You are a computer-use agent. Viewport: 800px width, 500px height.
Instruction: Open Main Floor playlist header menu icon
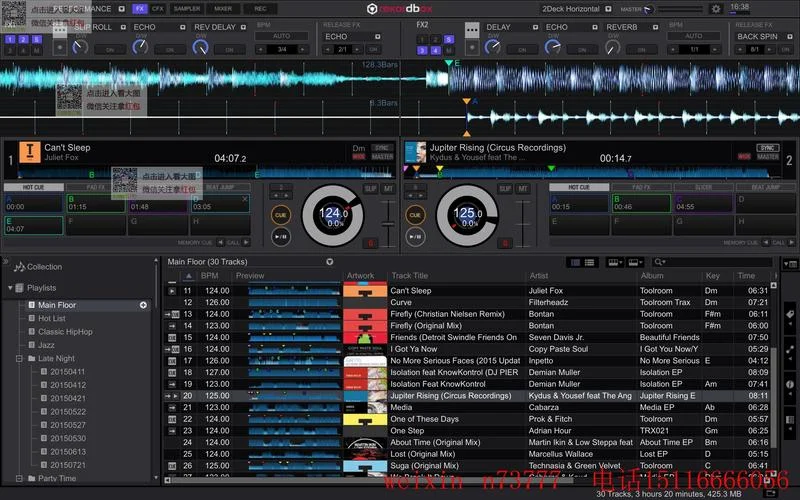pyautogui.click(x=330, y=262)
